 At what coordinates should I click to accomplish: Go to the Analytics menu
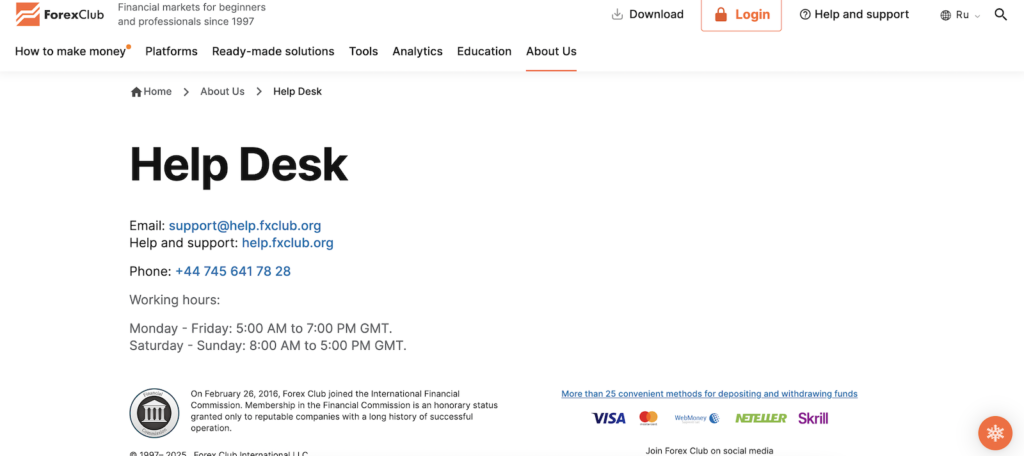coord(417,51)
